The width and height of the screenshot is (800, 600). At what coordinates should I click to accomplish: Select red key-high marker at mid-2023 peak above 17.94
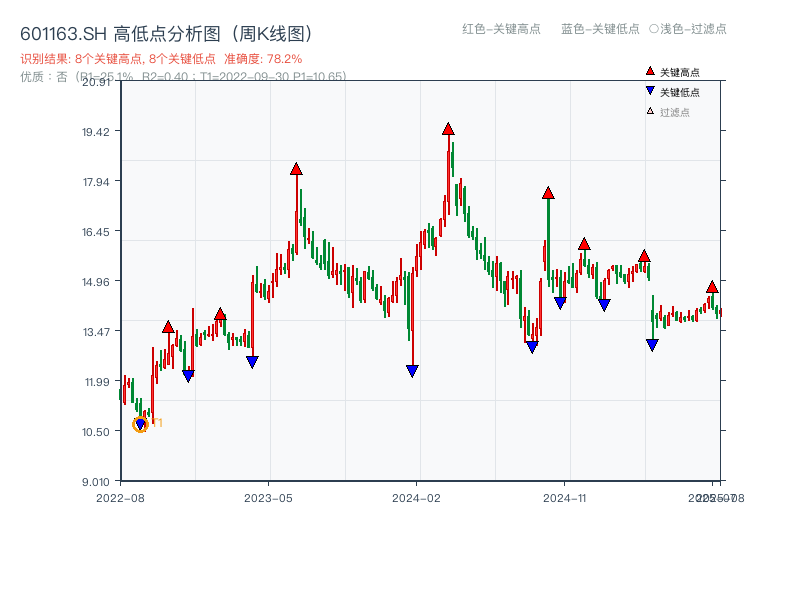tap(296, 169)
